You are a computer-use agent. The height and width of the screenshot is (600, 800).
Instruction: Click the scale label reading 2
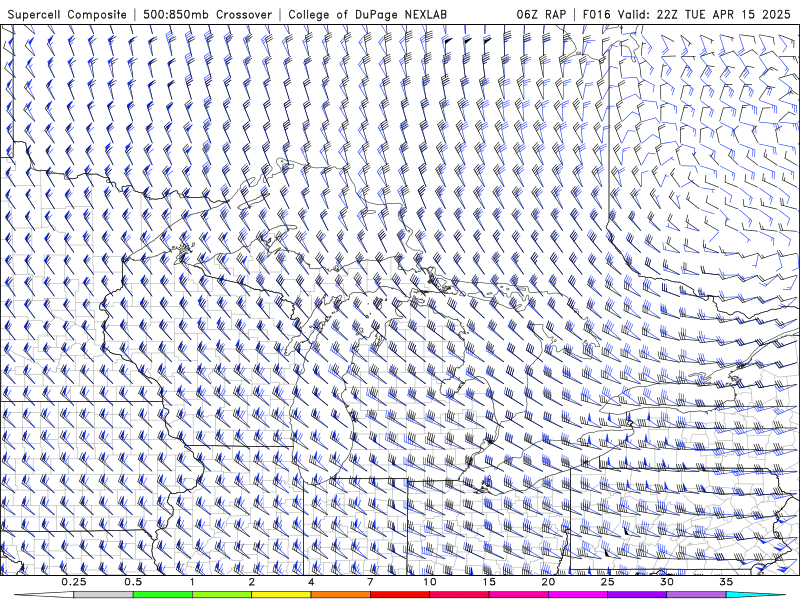[x=252, y=582]
